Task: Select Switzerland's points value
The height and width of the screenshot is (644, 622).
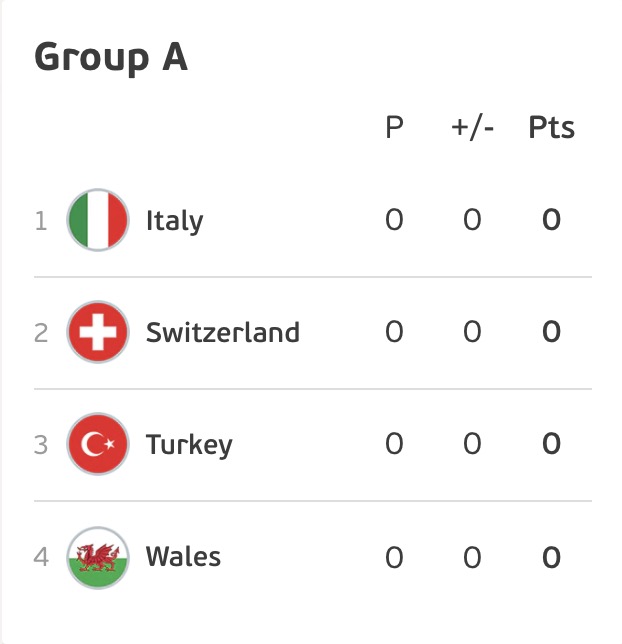Action: click(x=551, y=332)
